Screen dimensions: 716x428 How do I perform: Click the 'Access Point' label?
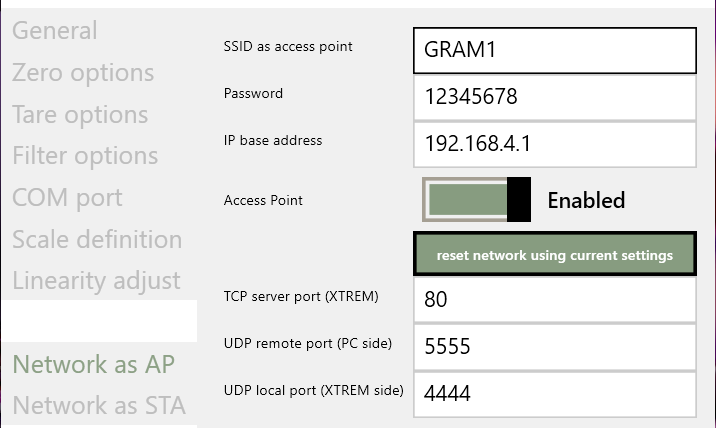263,200
